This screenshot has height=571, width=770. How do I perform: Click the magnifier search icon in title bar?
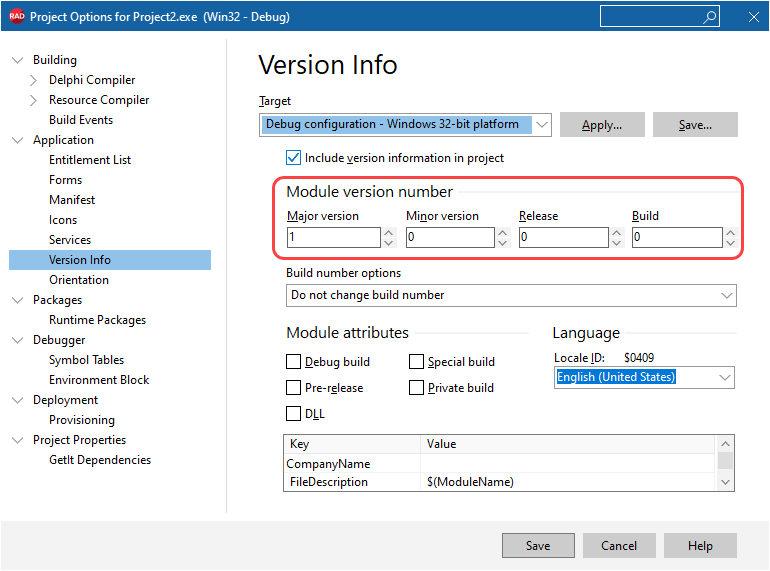coord(709,17)
